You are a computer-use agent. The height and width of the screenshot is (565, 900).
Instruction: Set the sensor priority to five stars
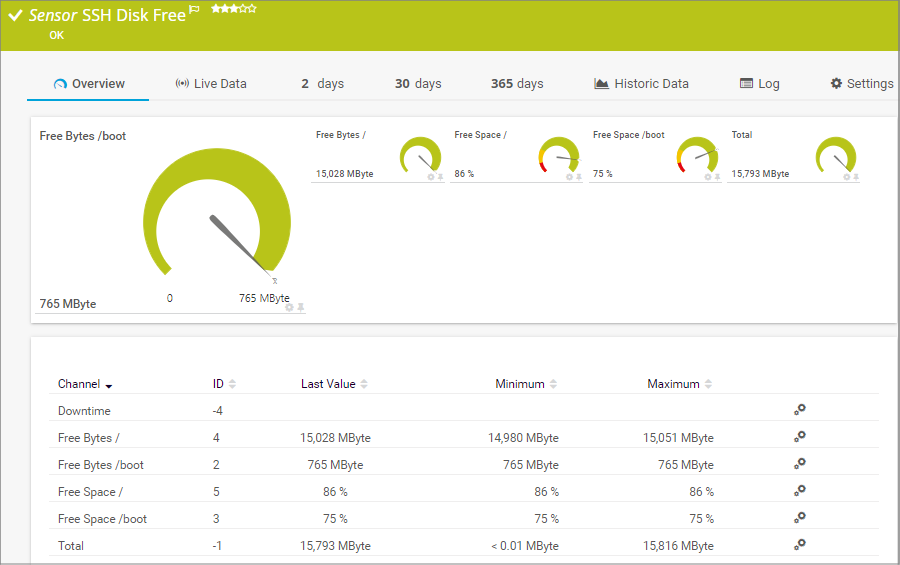click(252, 9)
